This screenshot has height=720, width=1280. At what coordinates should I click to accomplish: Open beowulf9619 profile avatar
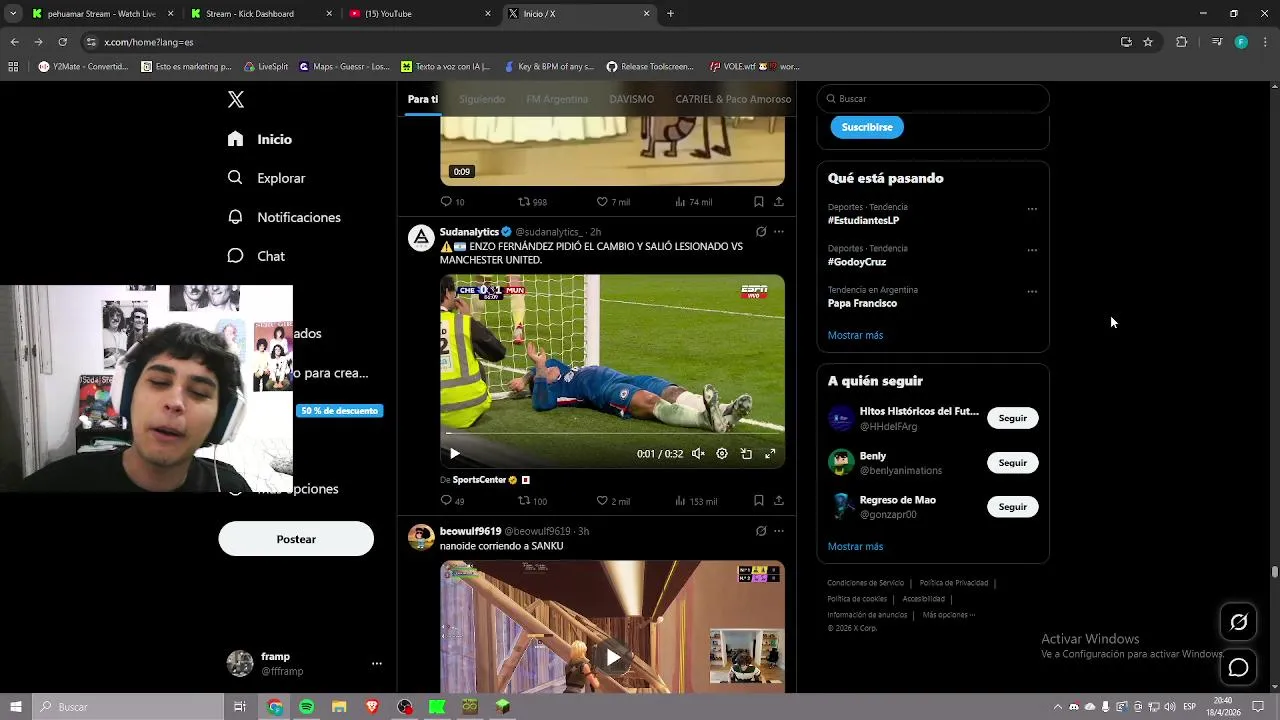[421, 537]
